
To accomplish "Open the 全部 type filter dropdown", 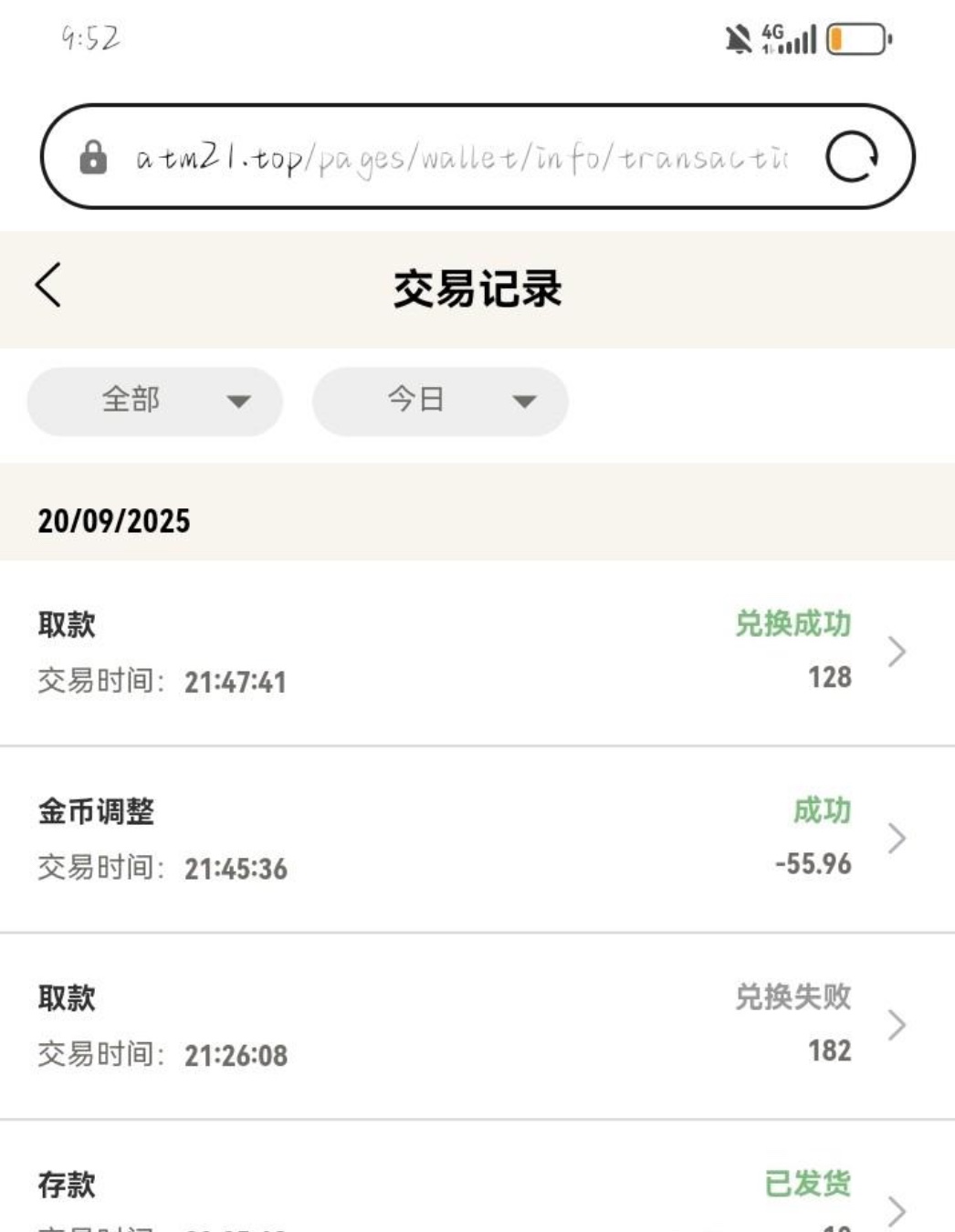I will click(x=155, y=401).
